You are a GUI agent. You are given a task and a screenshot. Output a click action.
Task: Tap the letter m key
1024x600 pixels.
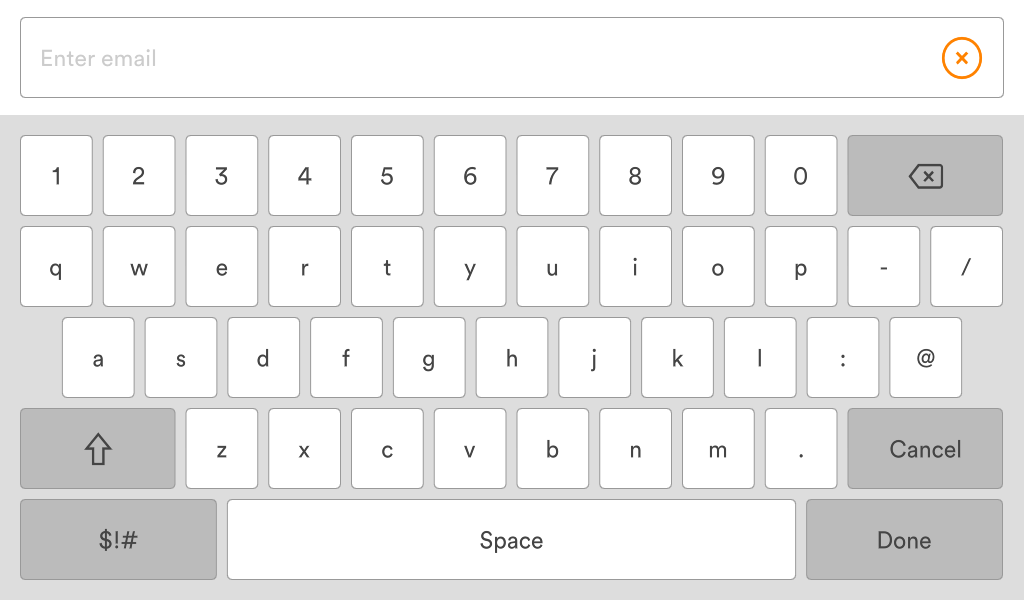[718, 449]
